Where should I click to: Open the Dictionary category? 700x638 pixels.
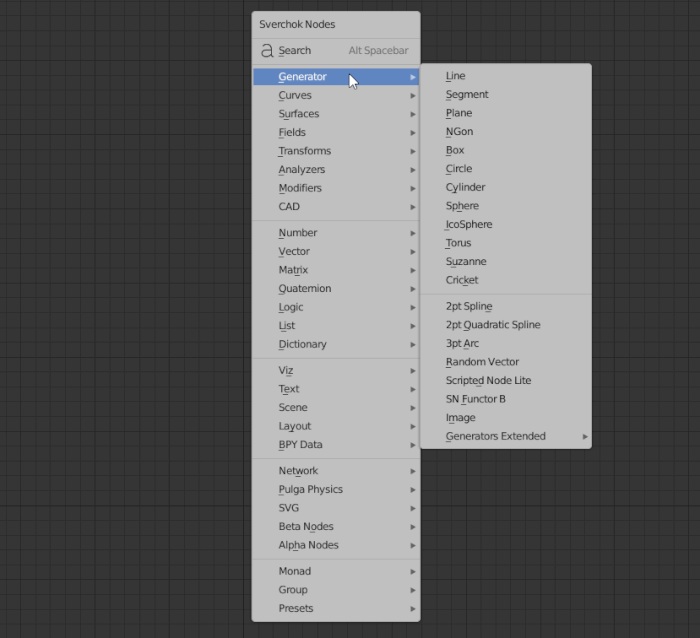(x=336, y=344)
